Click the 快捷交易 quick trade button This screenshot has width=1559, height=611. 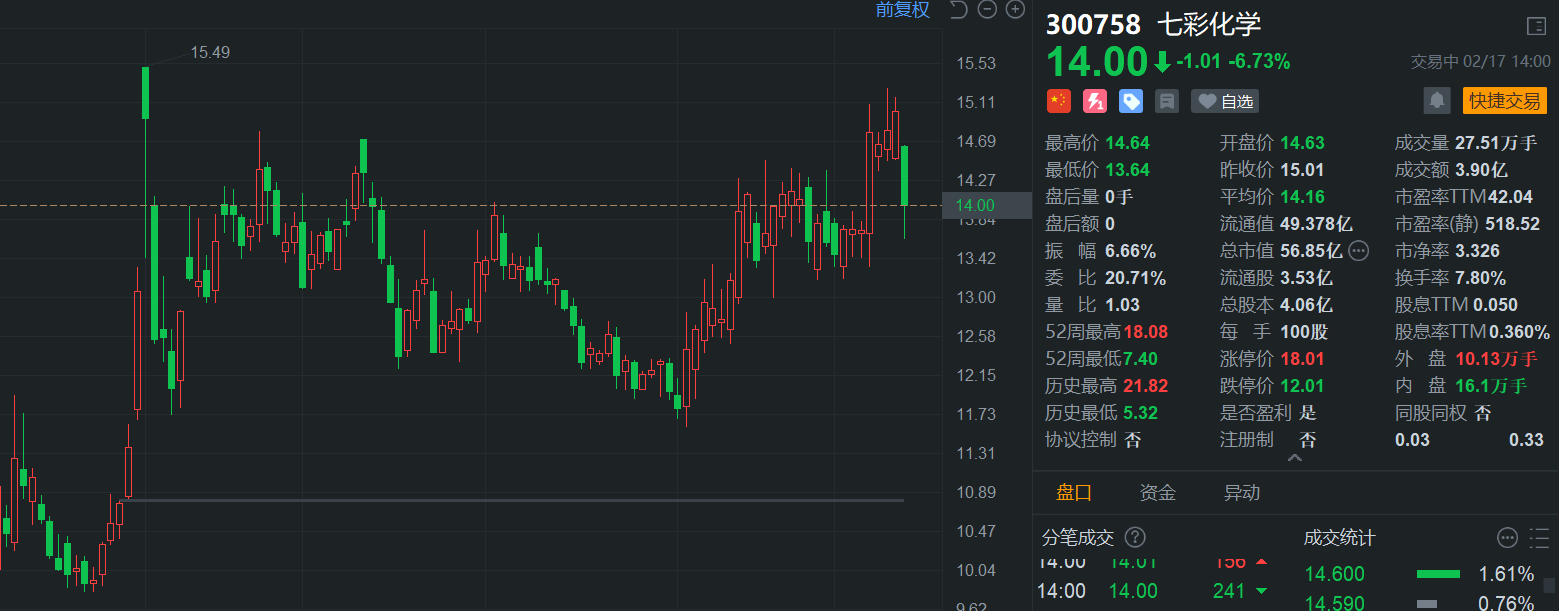click(1504, 100)
